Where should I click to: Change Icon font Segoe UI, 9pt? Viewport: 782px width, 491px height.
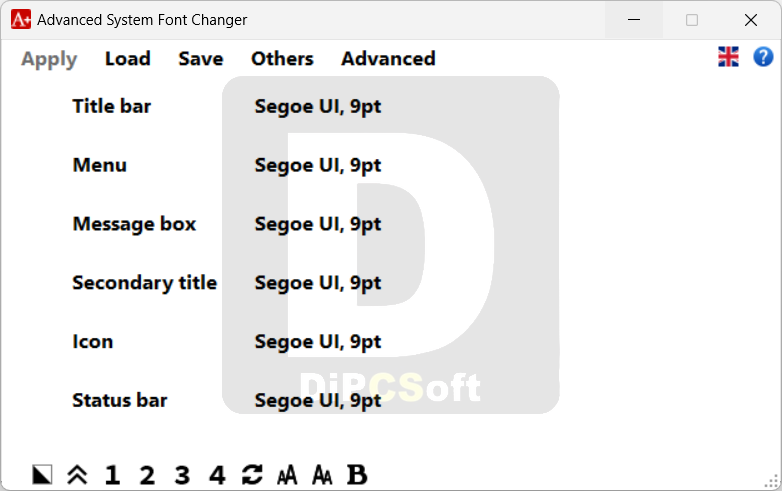pyautogui.click(x=318, y=342)
